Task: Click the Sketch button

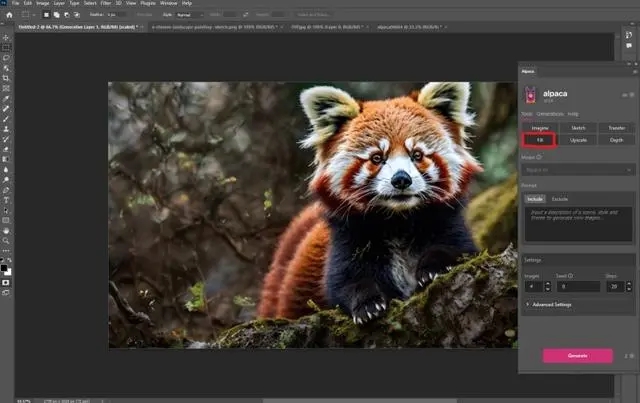Action: 578,128
